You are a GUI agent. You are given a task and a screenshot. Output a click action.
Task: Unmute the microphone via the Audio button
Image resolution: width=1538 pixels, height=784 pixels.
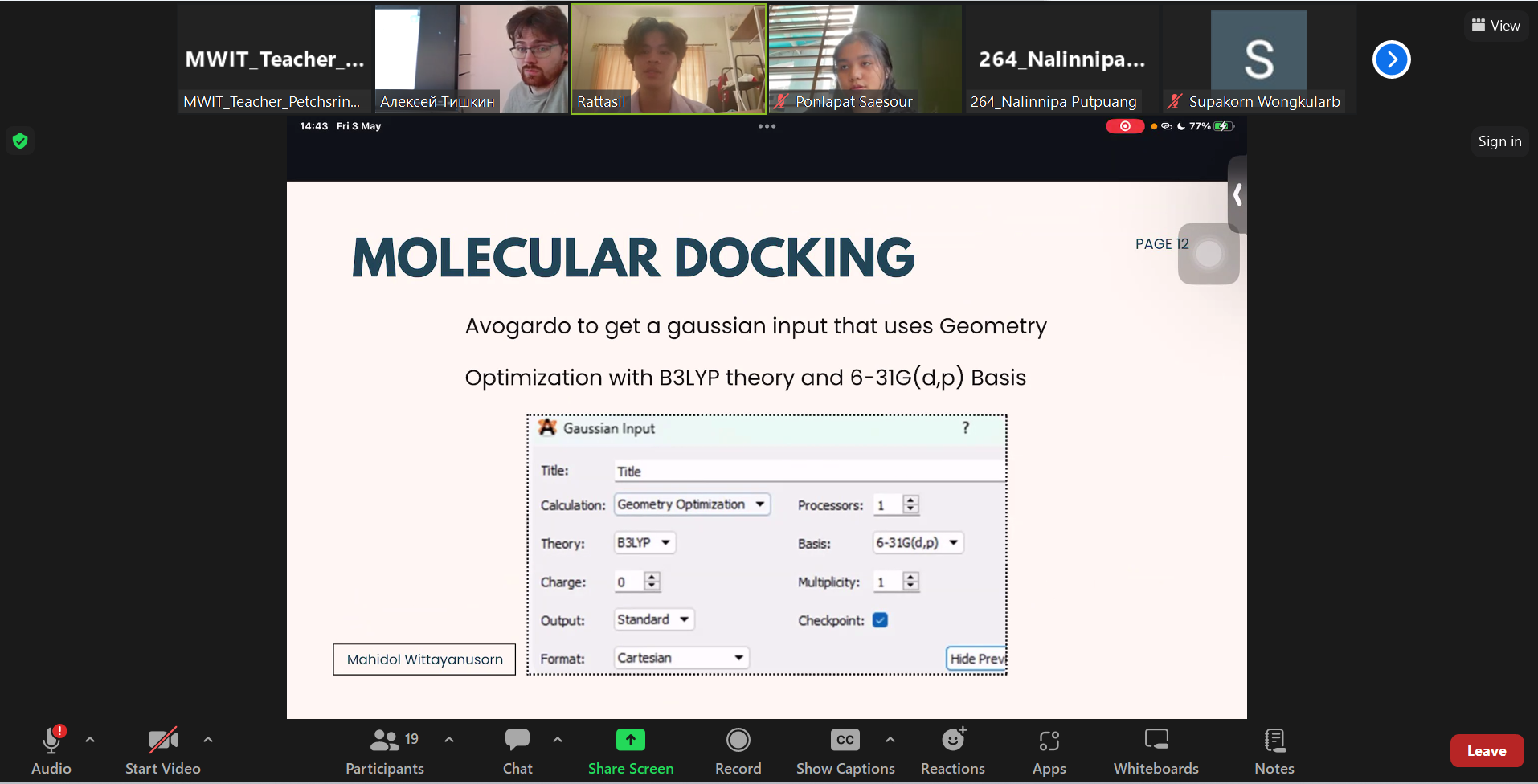coord(51,740)
